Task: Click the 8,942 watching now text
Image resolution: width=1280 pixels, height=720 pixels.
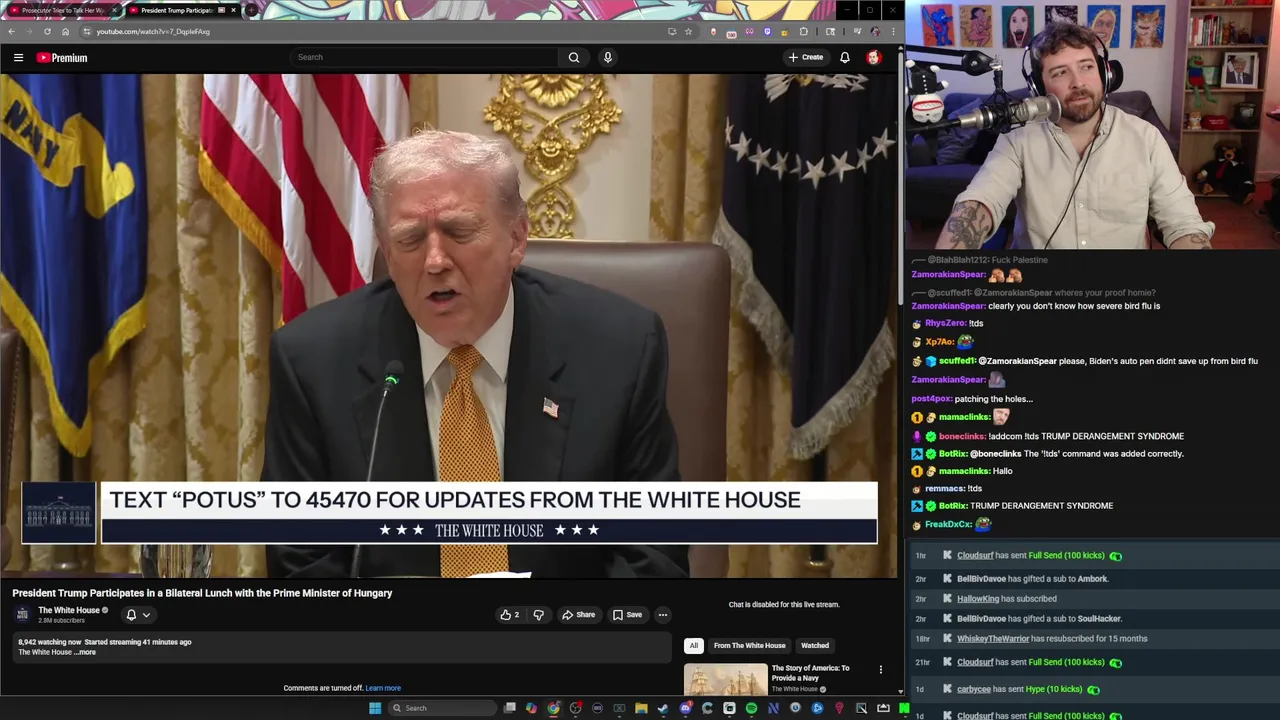Action: point(49,642)
